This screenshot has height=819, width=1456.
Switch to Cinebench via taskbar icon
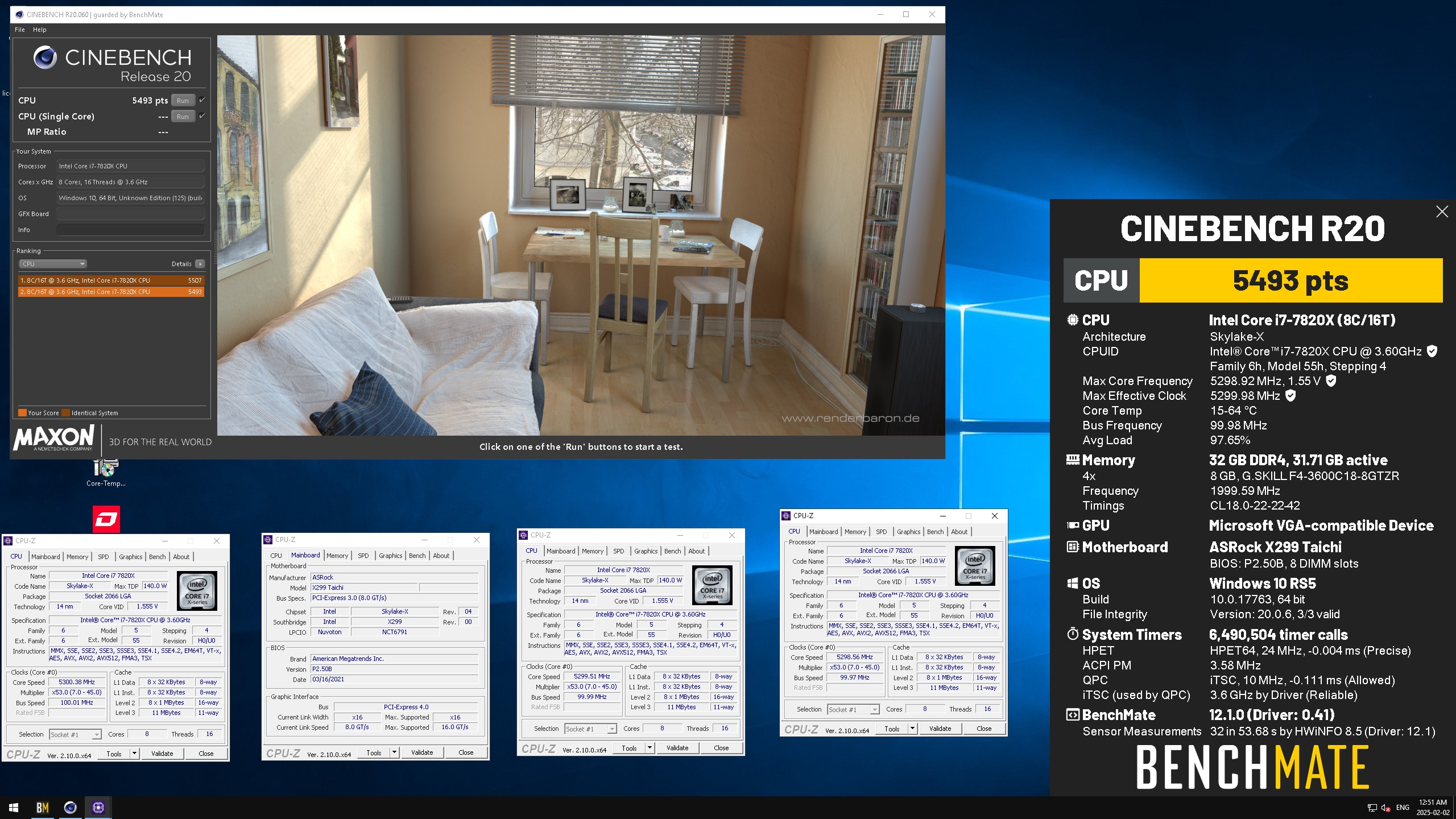[71, 807]
